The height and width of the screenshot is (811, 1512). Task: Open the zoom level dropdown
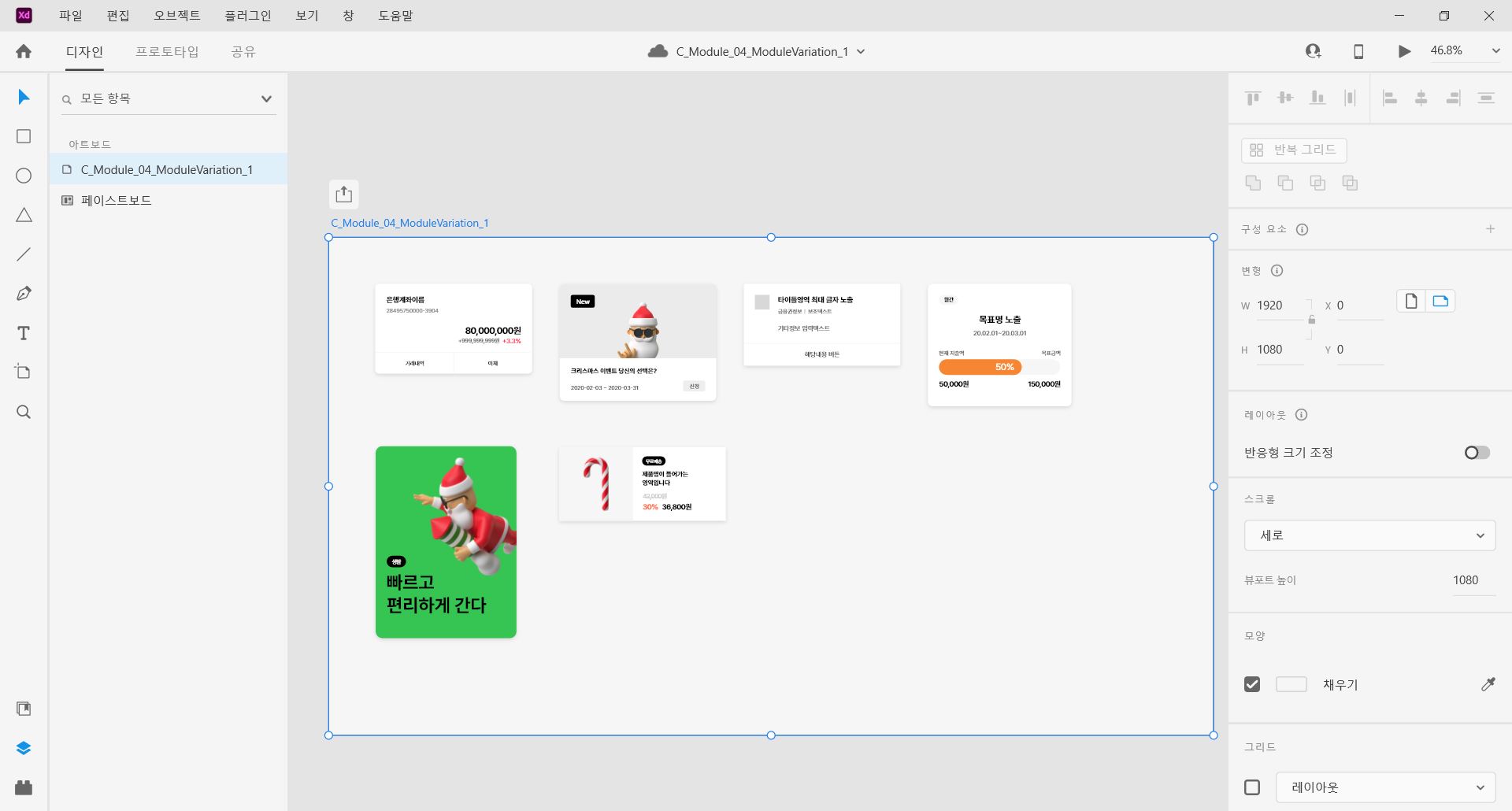(x=1495, y=51)
